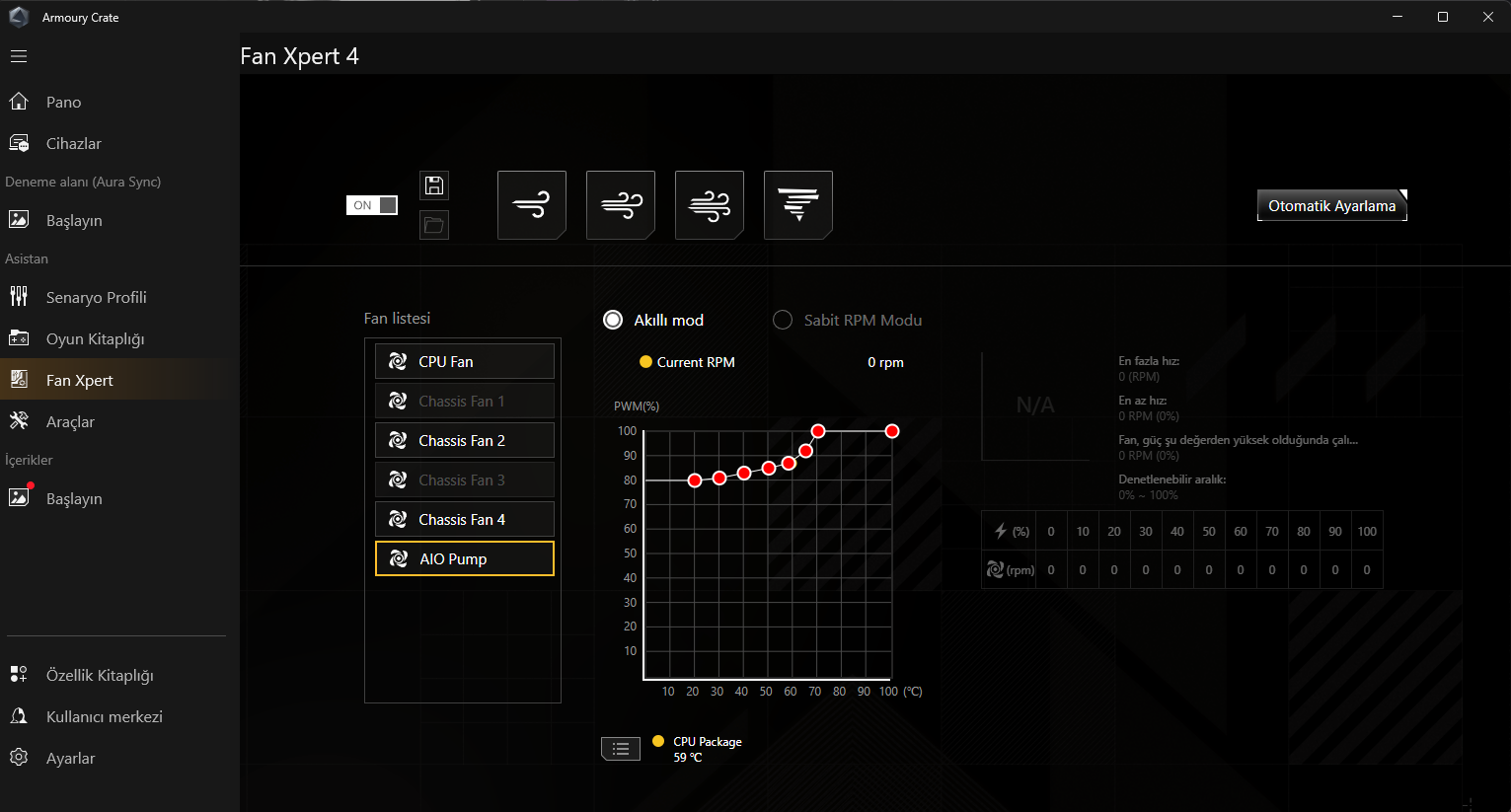Select AIO Pump in the fan list
This screenshot has width=1511, height=812.
(465, 558)
